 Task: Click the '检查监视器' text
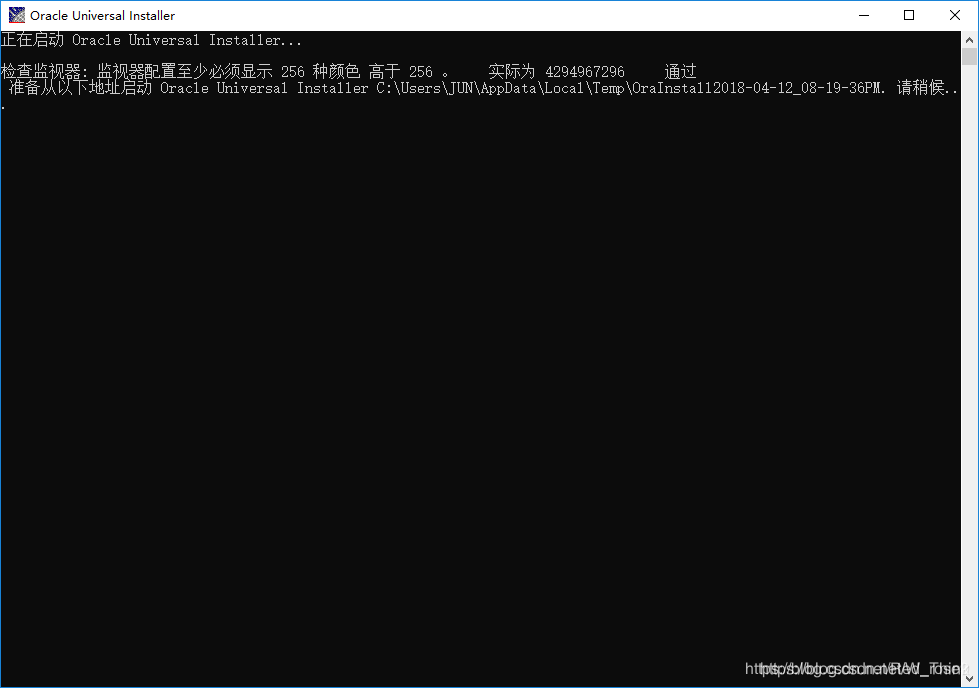tap(41, 72)
